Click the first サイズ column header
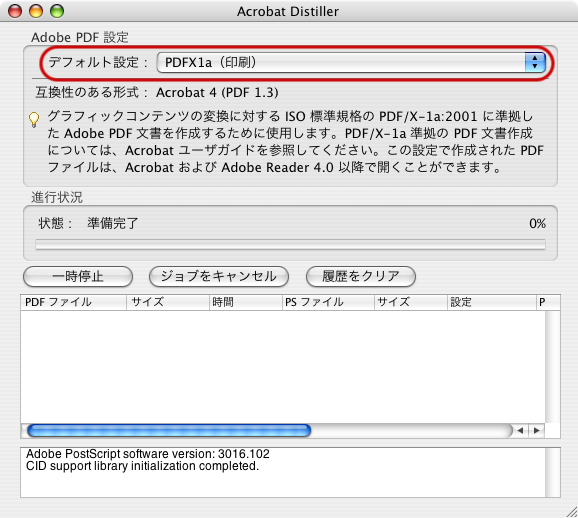Image resolution: width=578 pixels, height=518 pixels. click(168, 302)
